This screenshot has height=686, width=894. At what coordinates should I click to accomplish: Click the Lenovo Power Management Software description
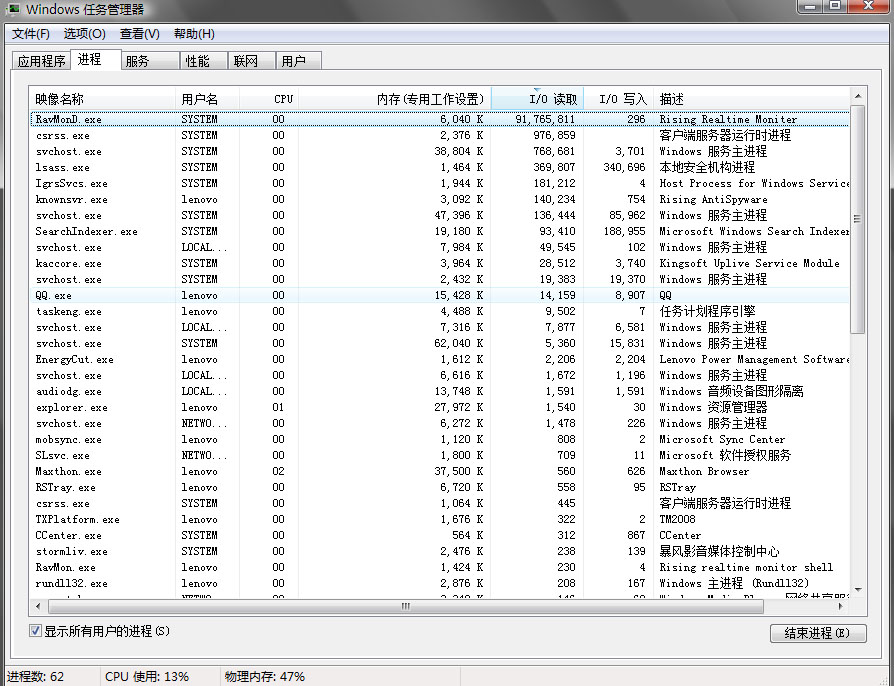pyautogui.click(x=754, y=359)
